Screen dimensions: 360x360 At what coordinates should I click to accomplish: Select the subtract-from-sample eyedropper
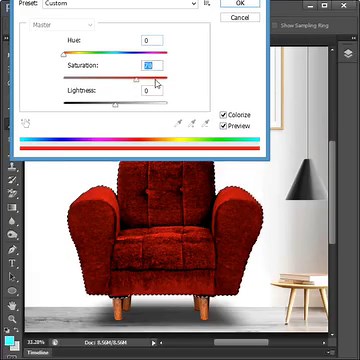coord(205,123)
